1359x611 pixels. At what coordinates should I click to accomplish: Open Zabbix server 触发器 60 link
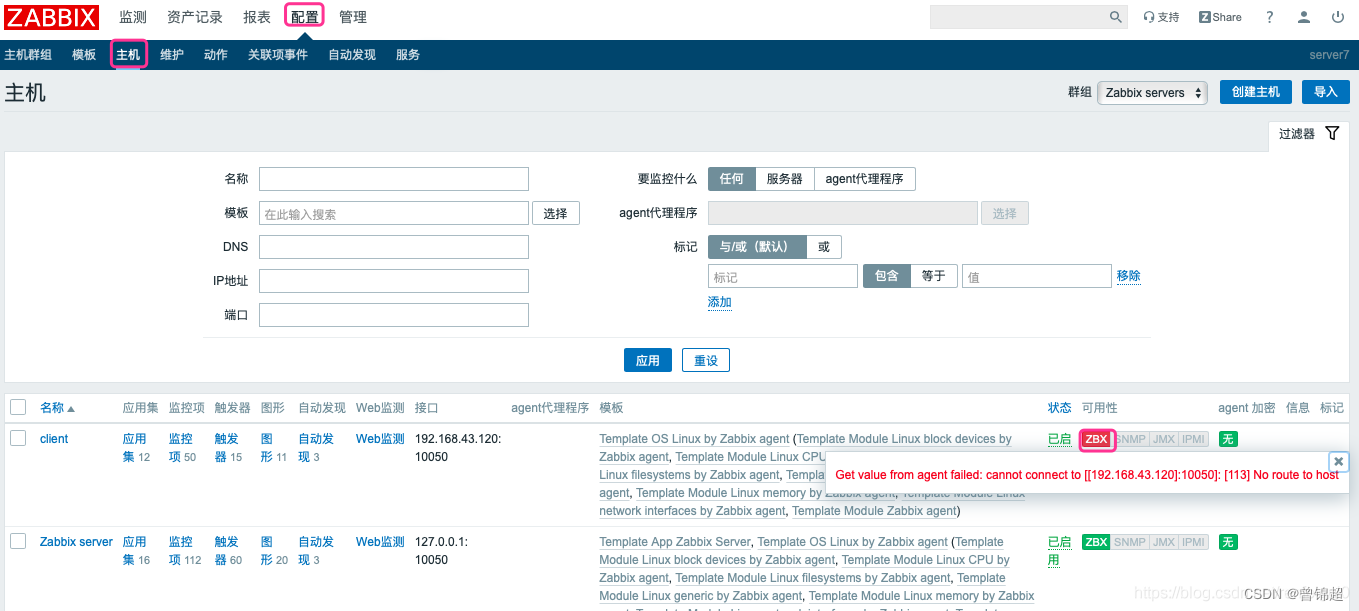tap(229, 551)
